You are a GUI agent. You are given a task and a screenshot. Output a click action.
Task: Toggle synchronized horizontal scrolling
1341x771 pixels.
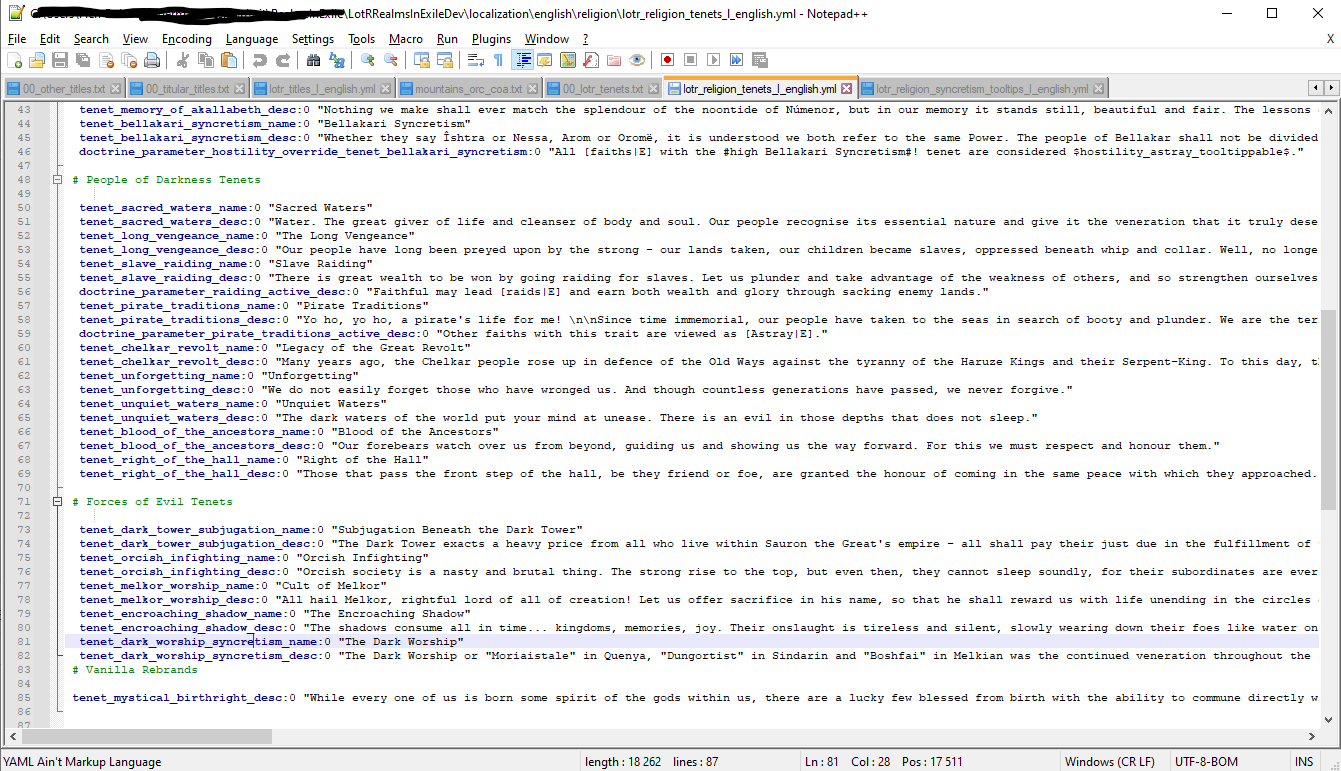click(x=445, y=60)
